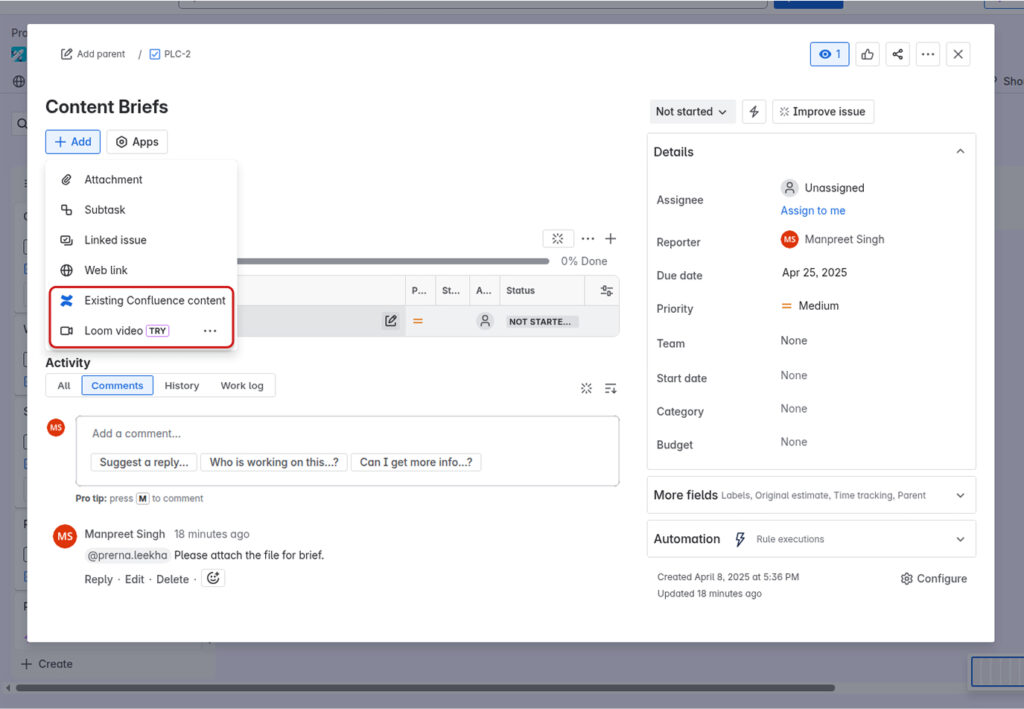Click the summarize comments sparkle icon
This screenshot has height=709, width=1024.
point(586,388)
